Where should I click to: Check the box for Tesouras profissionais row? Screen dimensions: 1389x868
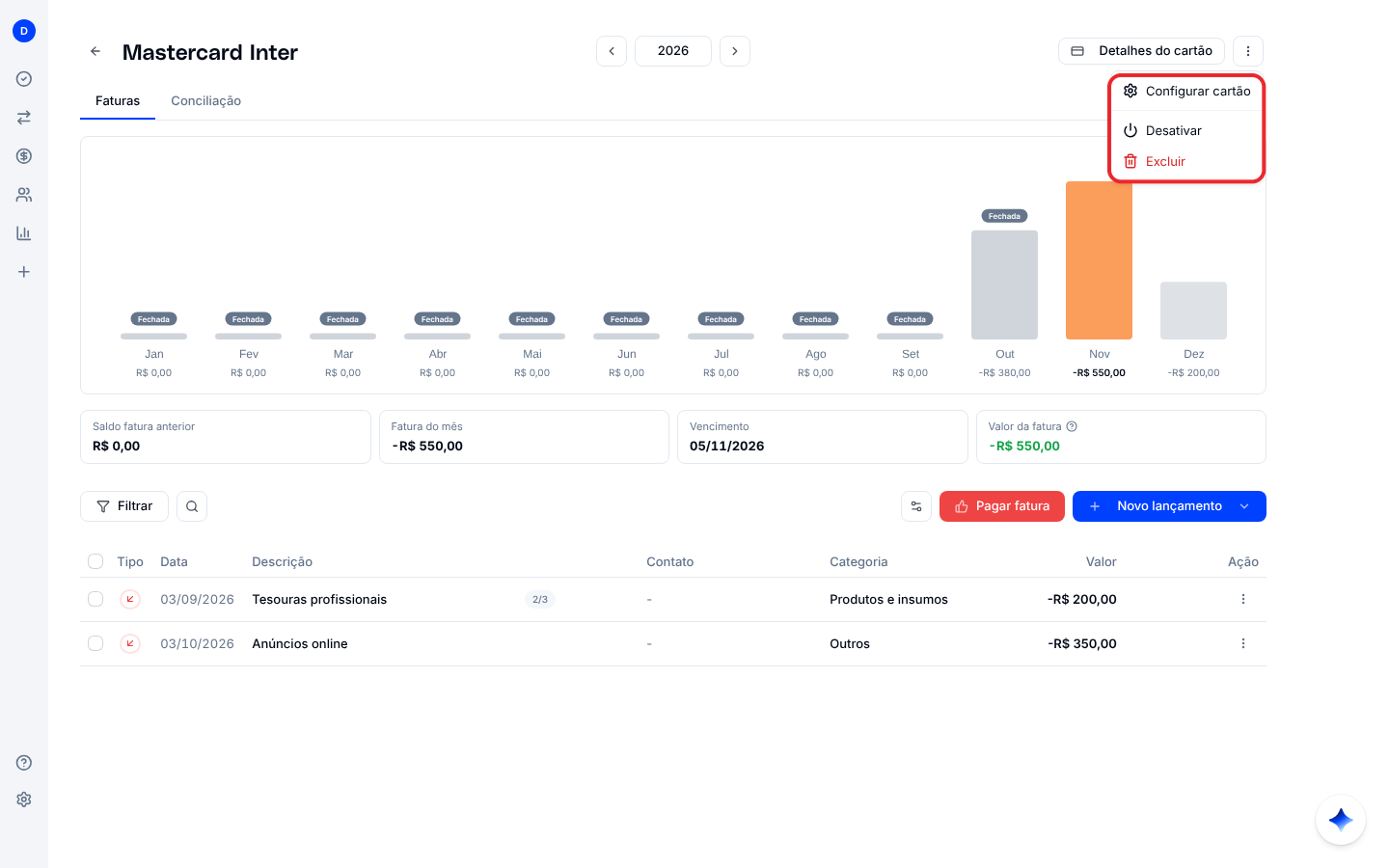(x=95, y=599)
